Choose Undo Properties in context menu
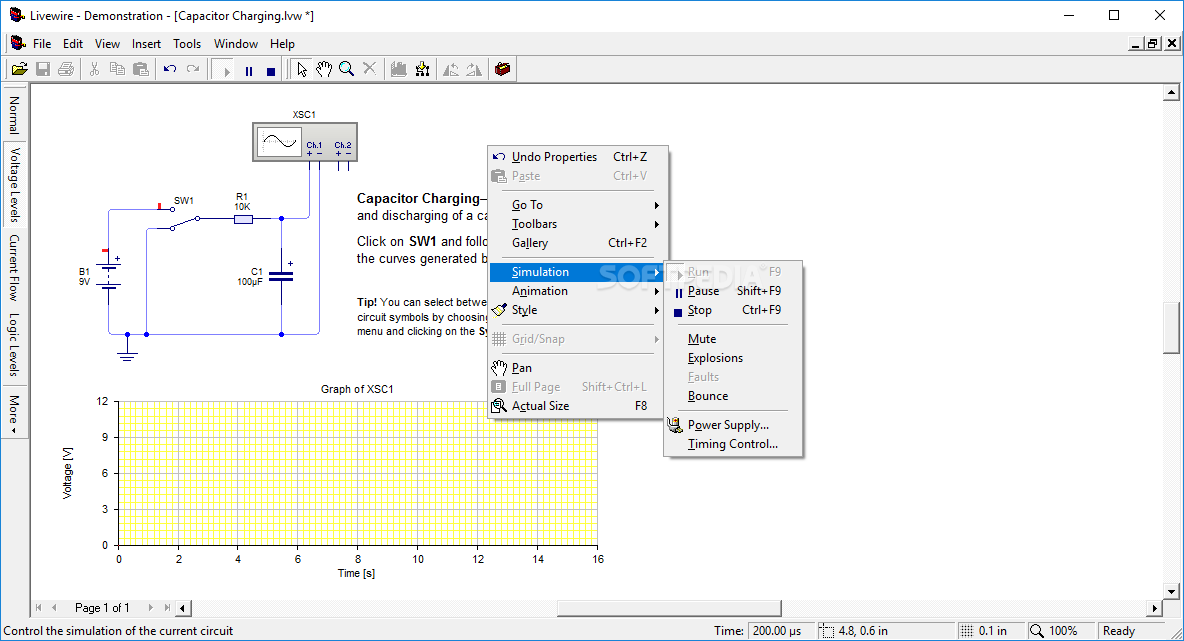Viewport: 1184px width, 641px height. pos(578,157)
